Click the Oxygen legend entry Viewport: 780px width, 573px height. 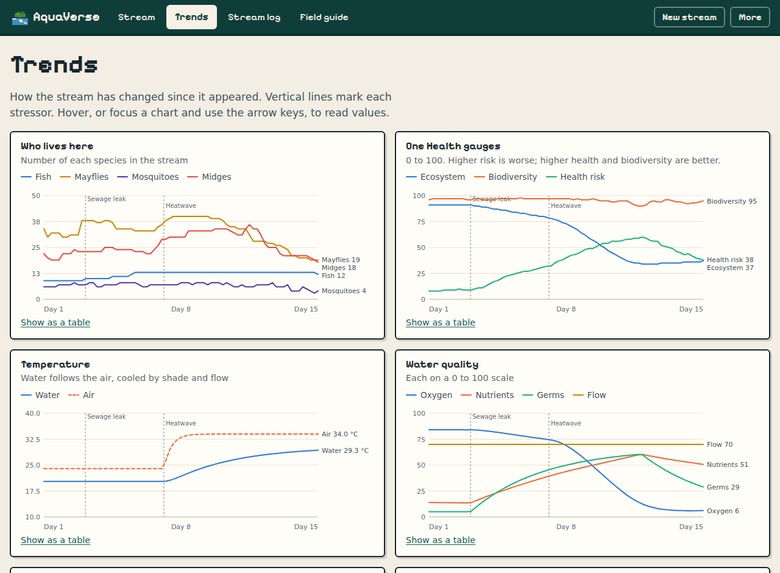(x=429, y=395)
